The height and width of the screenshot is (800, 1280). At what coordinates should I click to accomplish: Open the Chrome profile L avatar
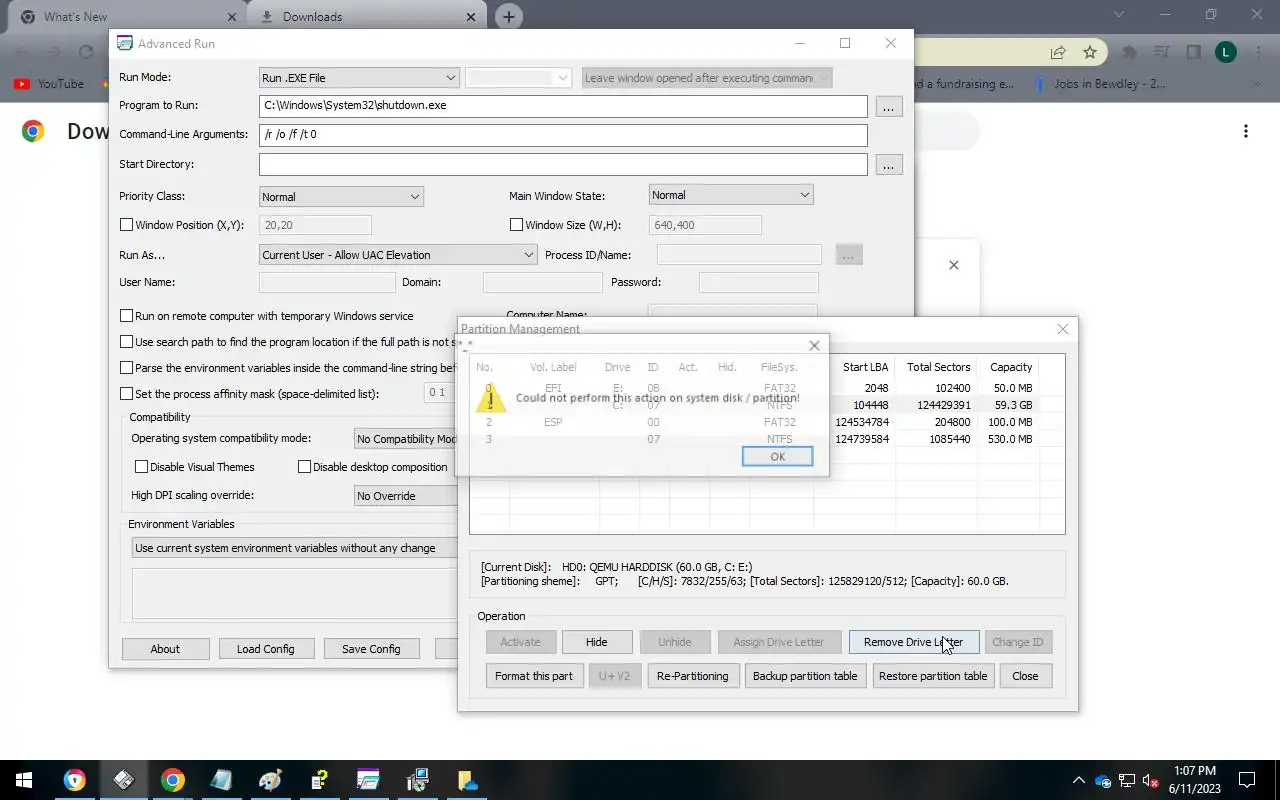point(1226,52)
